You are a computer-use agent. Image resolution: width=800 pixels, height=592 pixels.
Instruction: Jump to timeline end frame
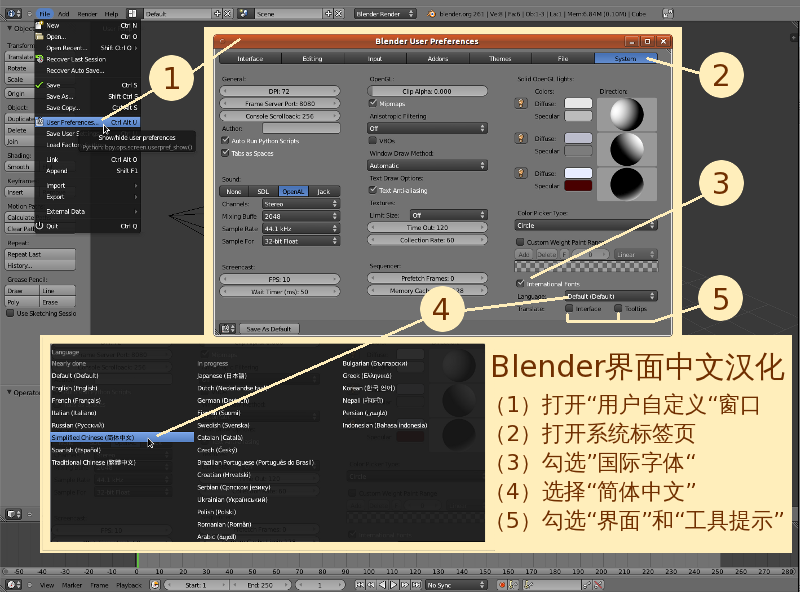416,585
